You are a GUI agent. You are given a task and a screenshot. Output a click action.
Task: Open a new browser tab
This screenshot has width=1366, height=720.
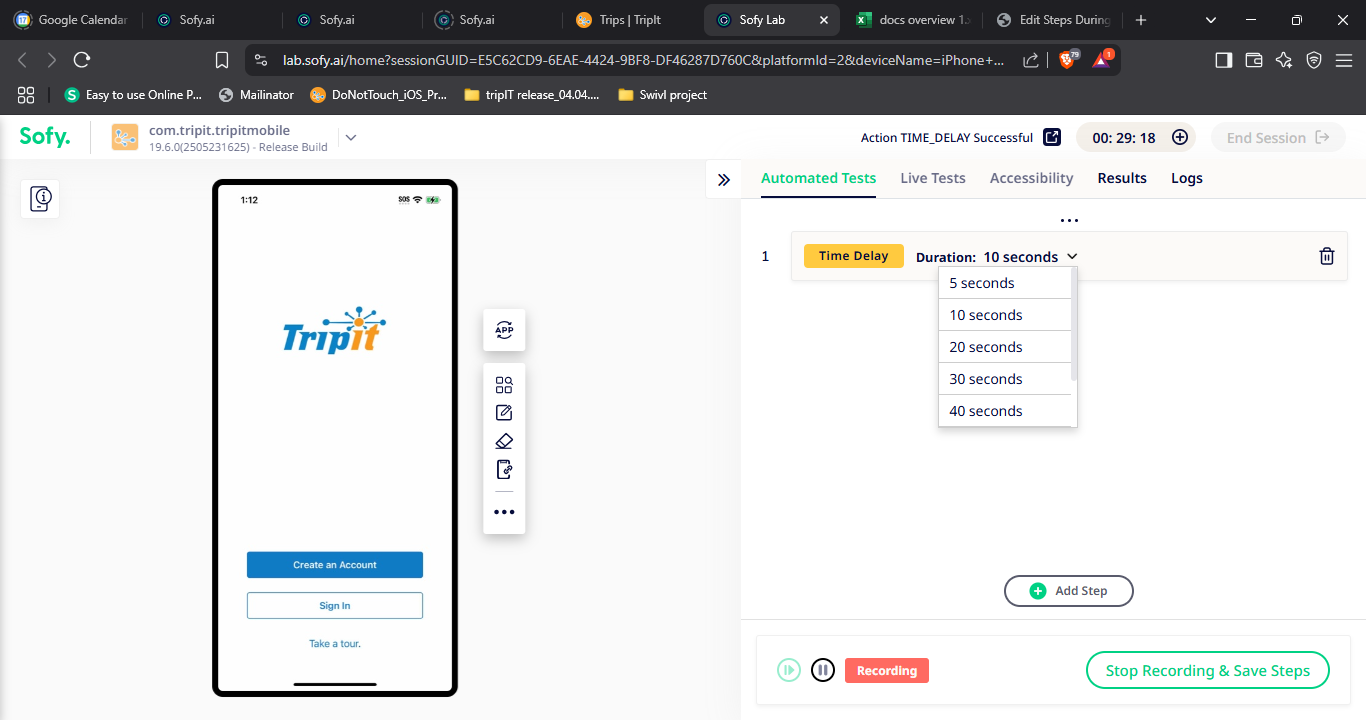1141,20
